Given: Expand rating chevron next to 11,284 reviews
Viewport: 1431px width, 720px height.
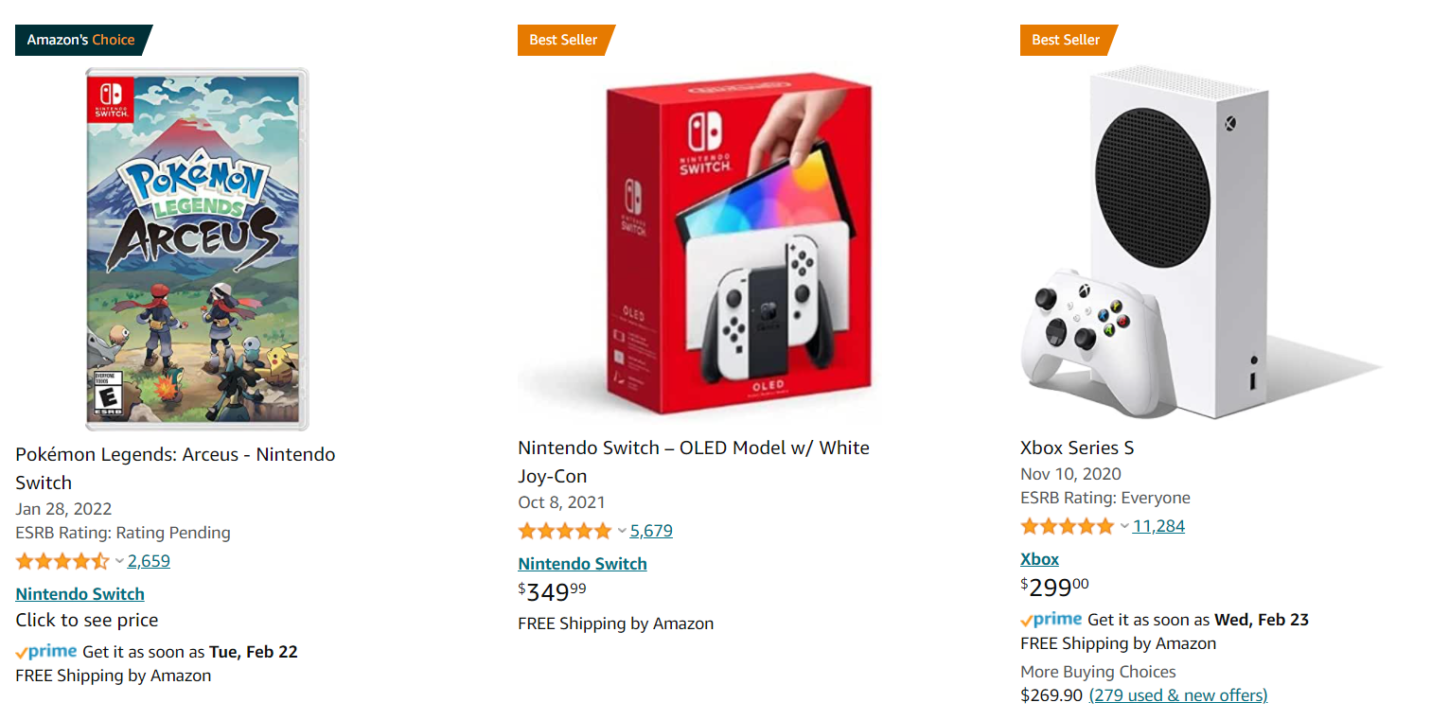Looking at the screenshot, I should pyautogui.click(x=1124, y=526).
